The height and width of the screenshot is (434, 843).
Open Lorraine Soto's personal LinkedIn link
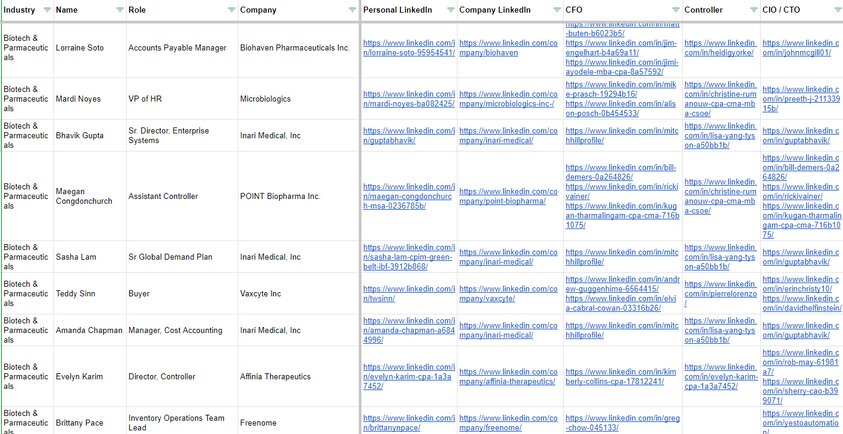point(409,48)
